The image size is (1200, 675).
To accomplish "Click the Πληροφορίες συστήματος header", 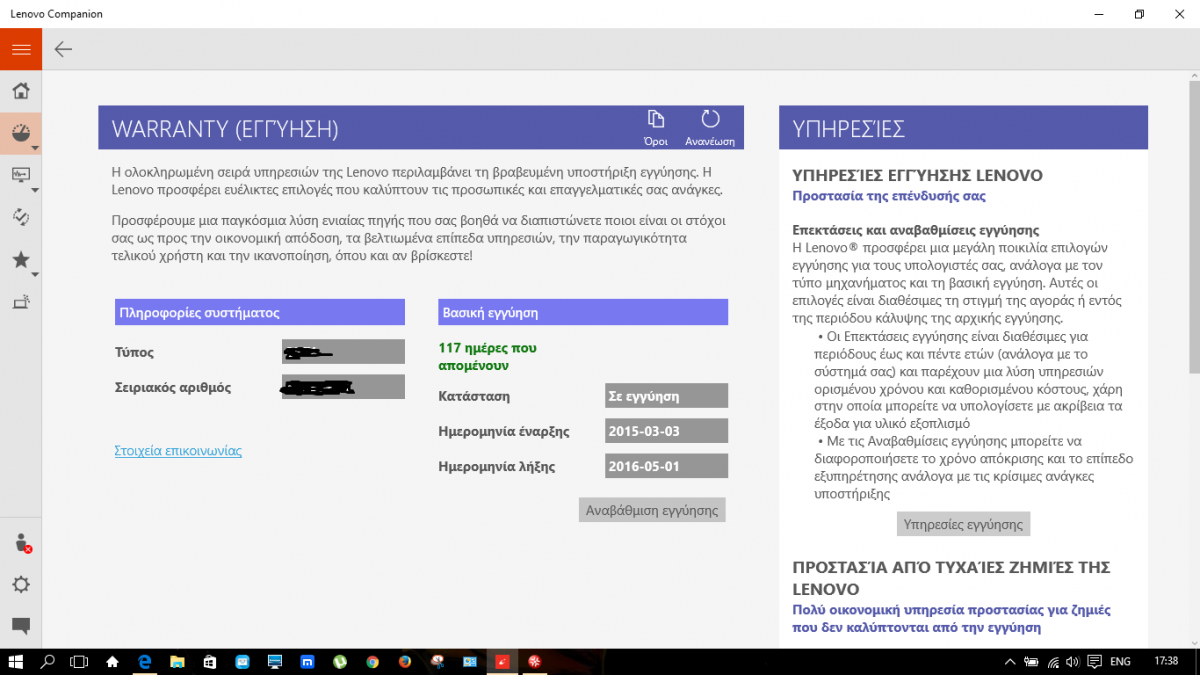I will coord(260,312).
